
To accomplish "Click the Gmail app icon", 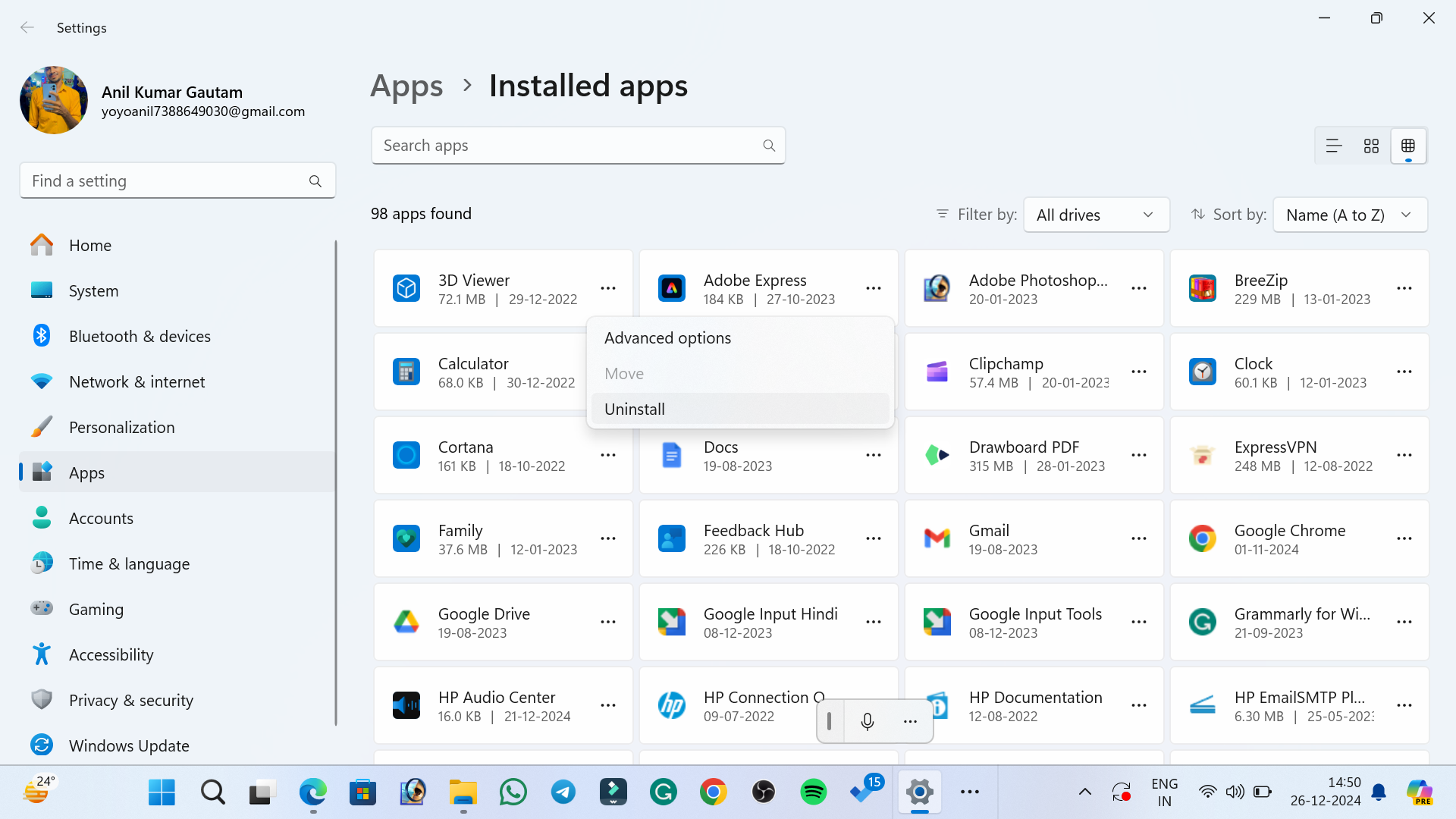I will click(937, 538).
